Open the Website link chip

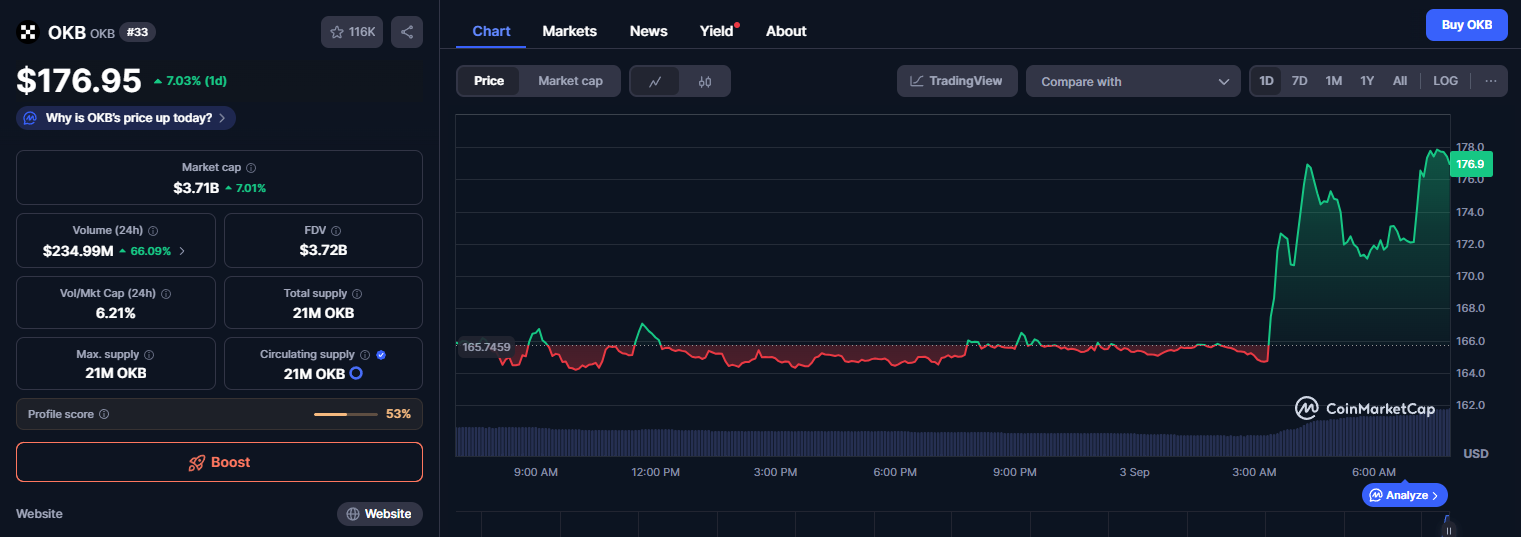point(379,514)
